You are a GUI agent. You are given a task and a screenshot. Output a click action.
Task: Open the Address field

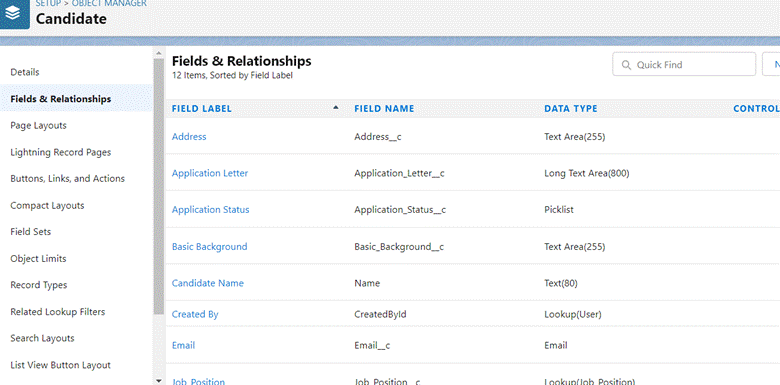189,137
